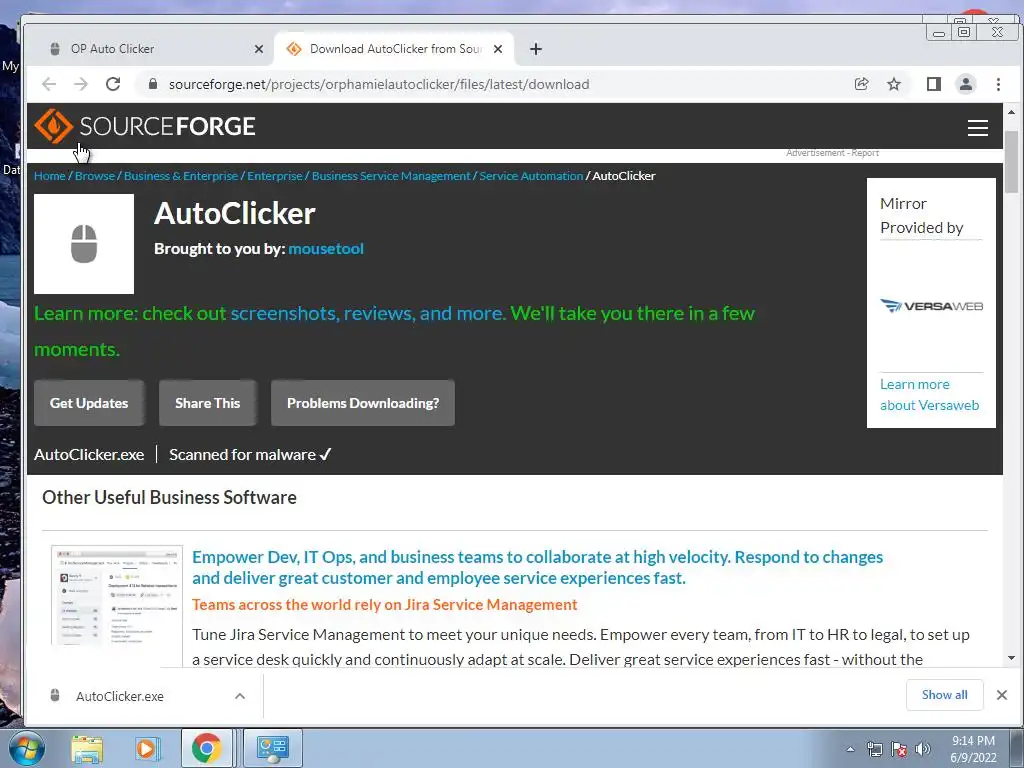The width and height of the screenshot is (1024, 768).
Task: Open the Control Panel taskbar icon
Action: (272, 748)
